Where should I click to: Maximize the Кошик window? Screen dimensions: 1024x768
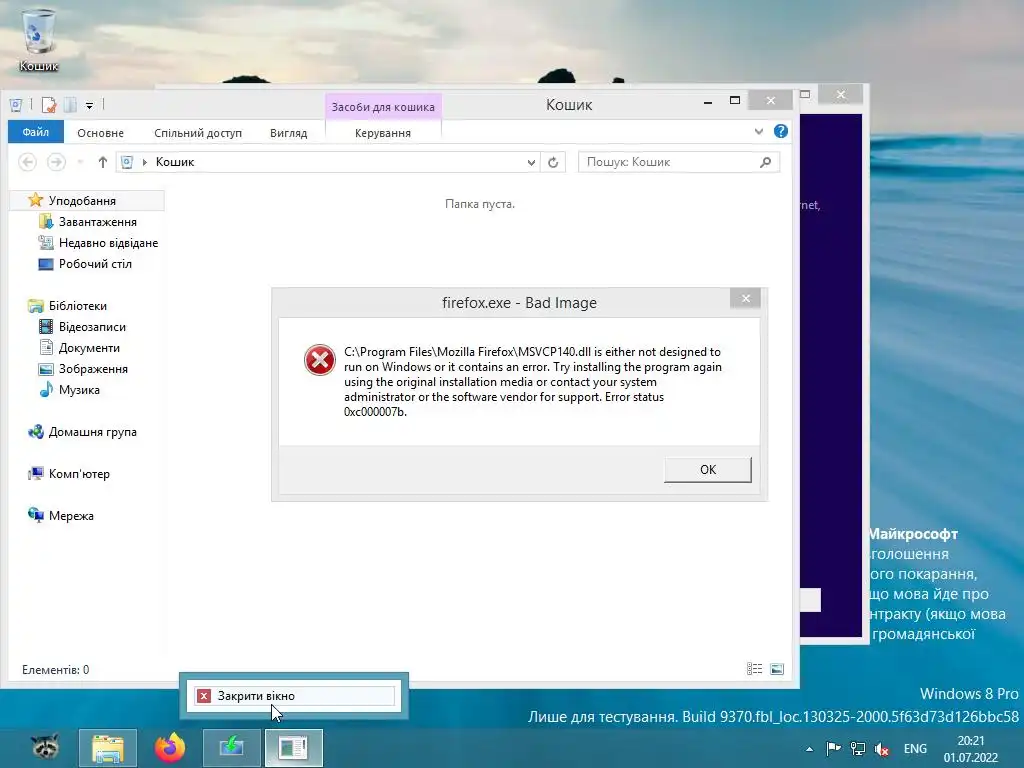click(735, 101)
